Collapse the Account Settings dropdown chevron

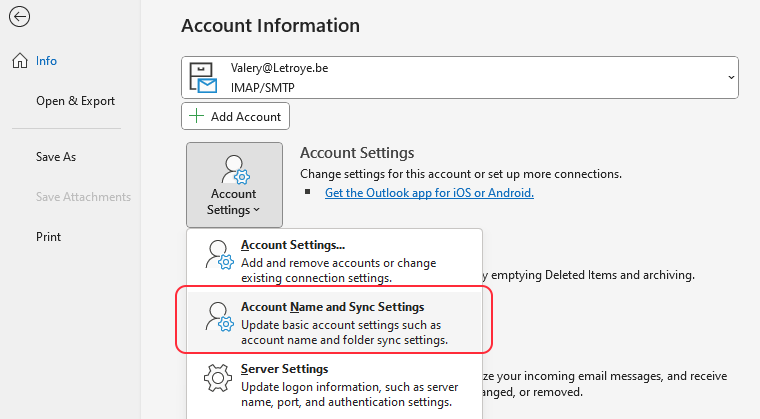coord(257,210)
